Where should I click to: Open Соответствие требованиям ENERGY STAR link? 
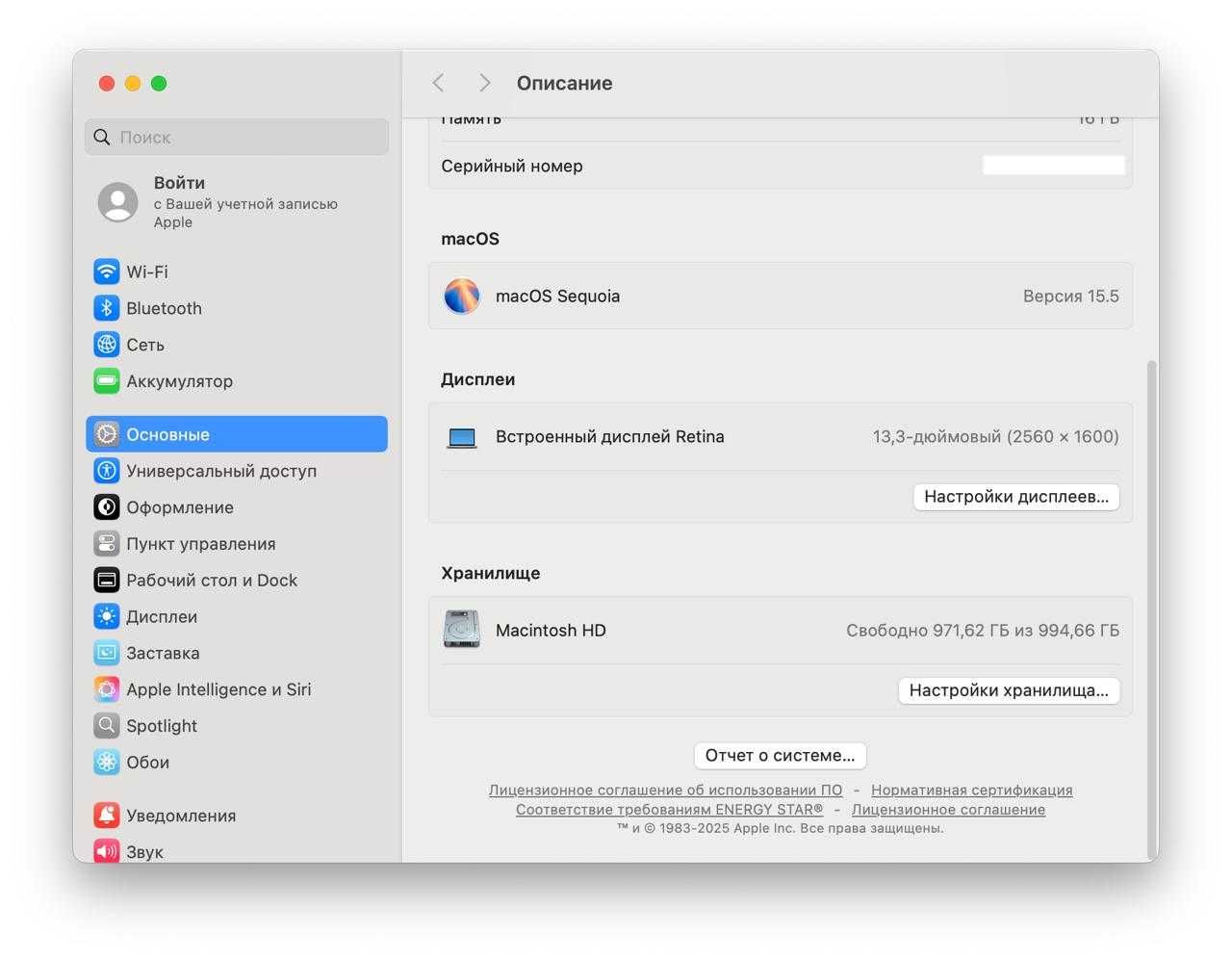click(x=669, y=810)
